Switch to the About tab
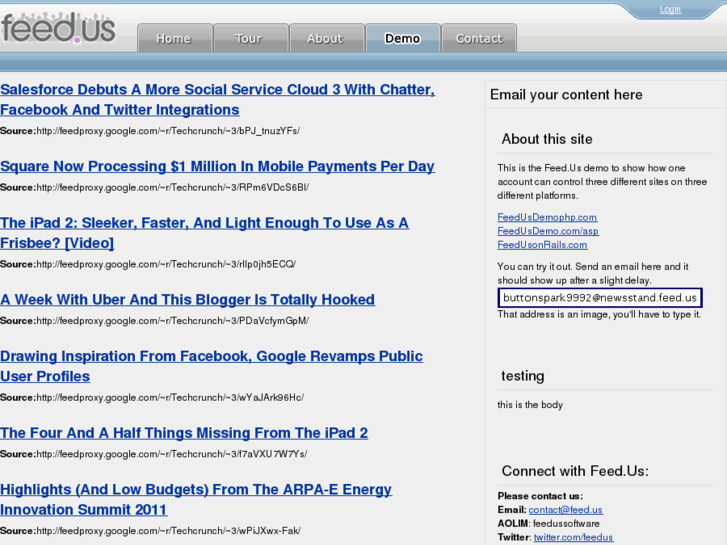727x545 pixels. (x=326, y=38)
